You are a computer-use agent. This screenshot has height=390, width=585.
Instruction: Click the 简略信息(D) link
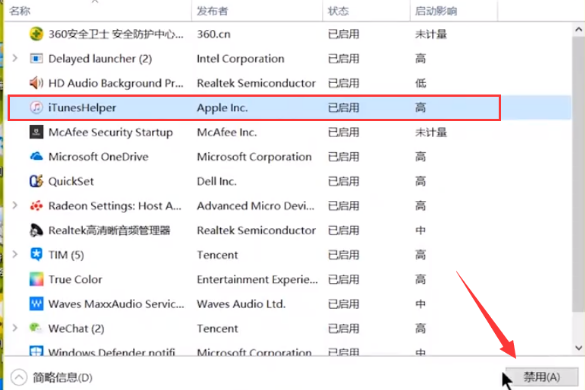[x=62, y=377]
